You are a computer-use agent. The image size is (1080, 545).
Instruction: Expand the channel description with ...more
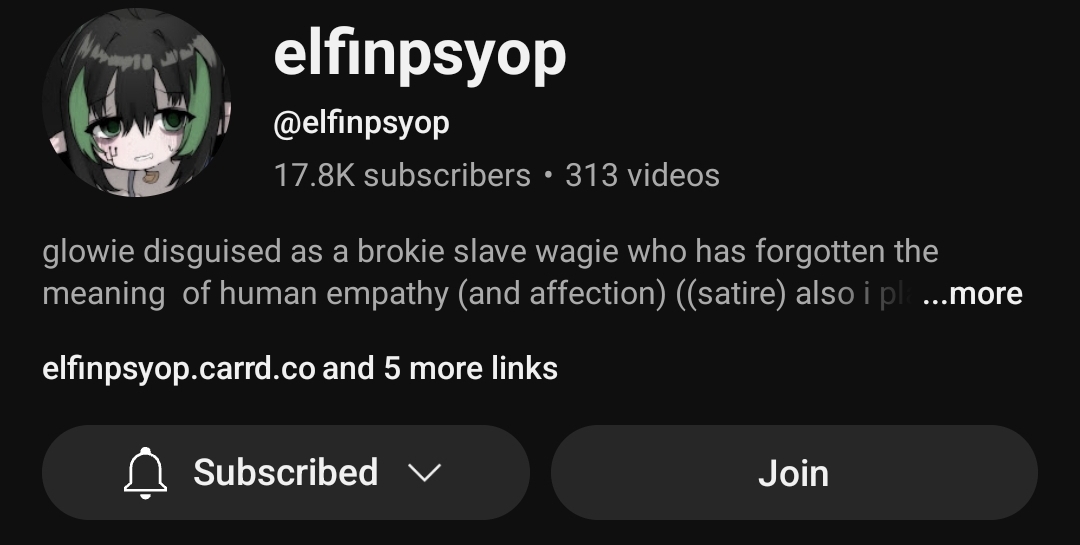tap(972, 294)
